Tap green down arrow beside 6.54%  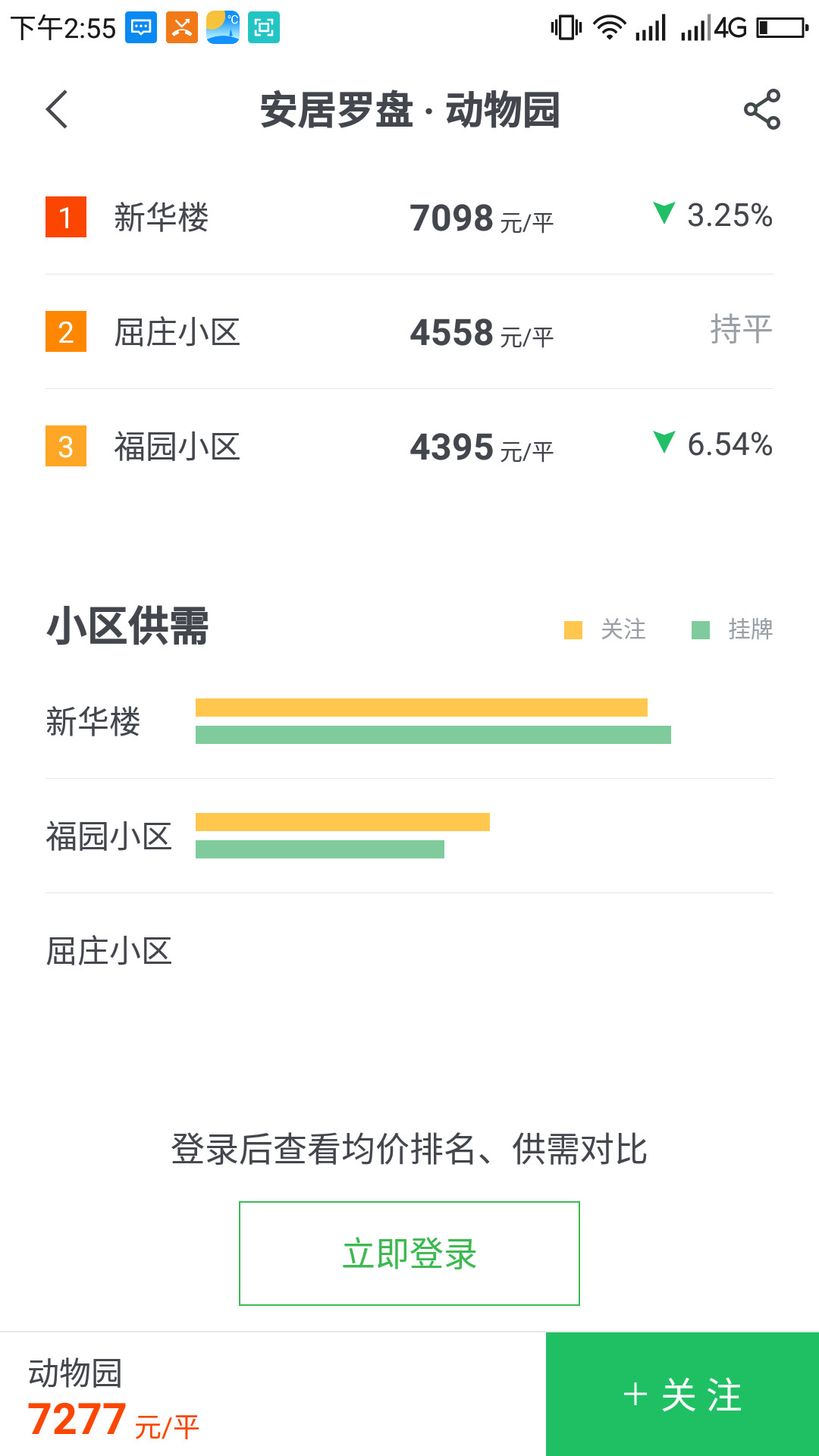click(x=664, y=441)
